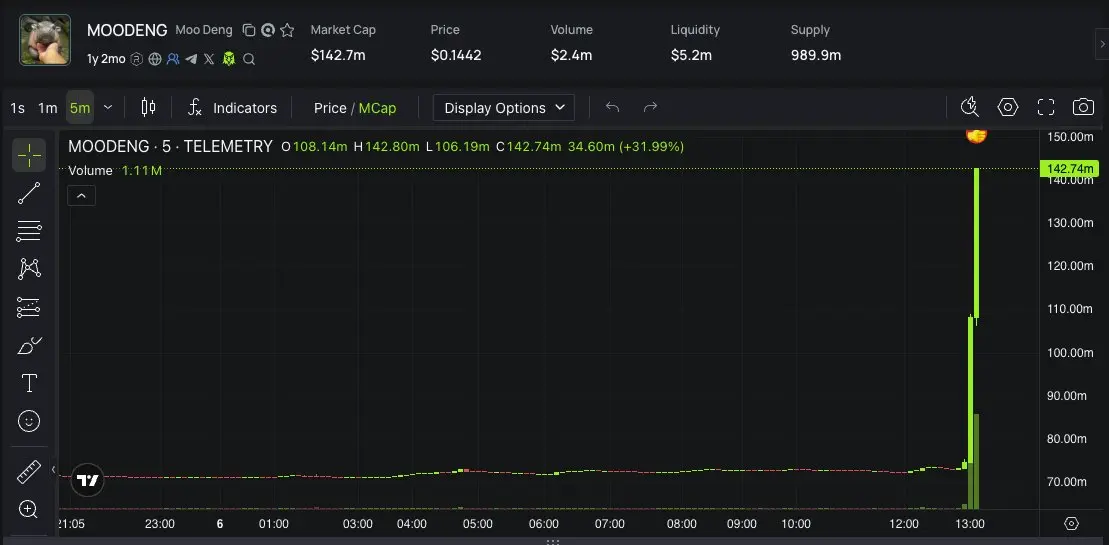The height and width of the screenshot is (545, 1109).
Task: Click the Supply value 989.9m
Action: 816,55
